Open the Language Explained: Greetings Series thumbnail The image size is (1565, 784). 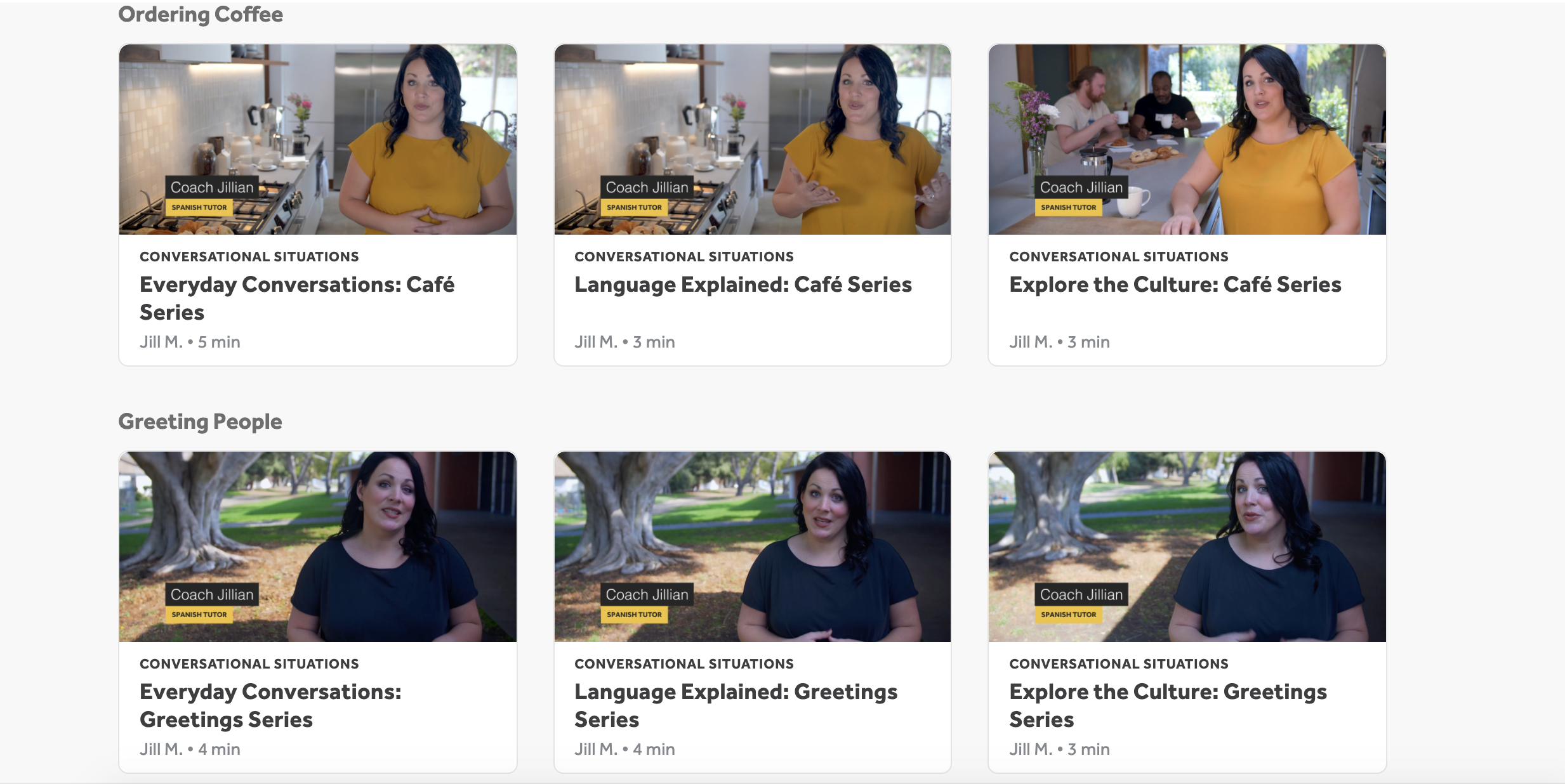coord(753,547)
